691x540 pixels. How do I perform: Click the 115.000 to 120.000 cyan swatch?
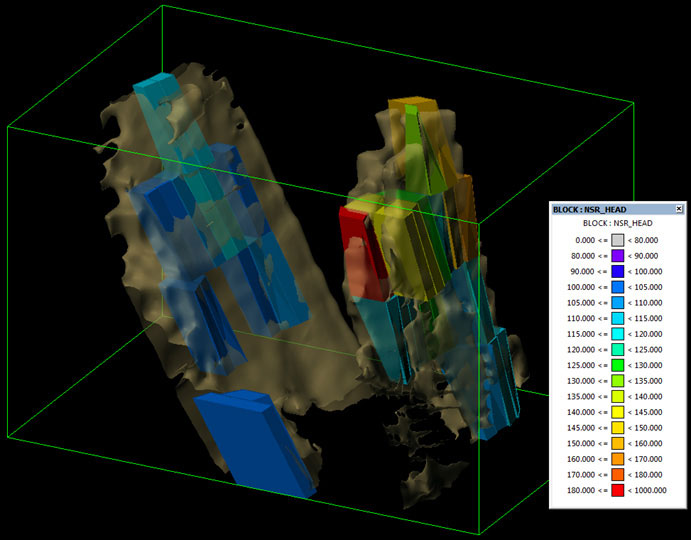[x=618, y=334]
